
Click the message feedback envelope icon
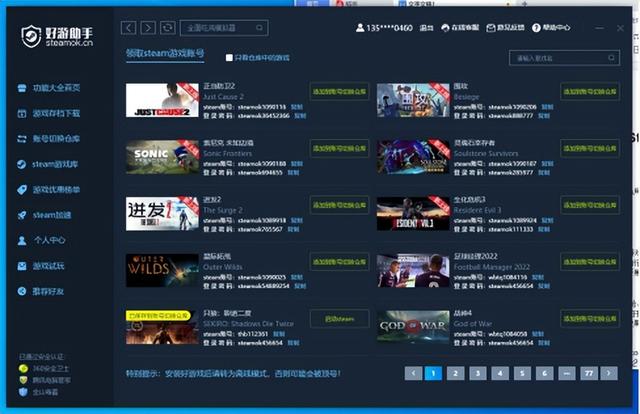click(x=491, y=28)
